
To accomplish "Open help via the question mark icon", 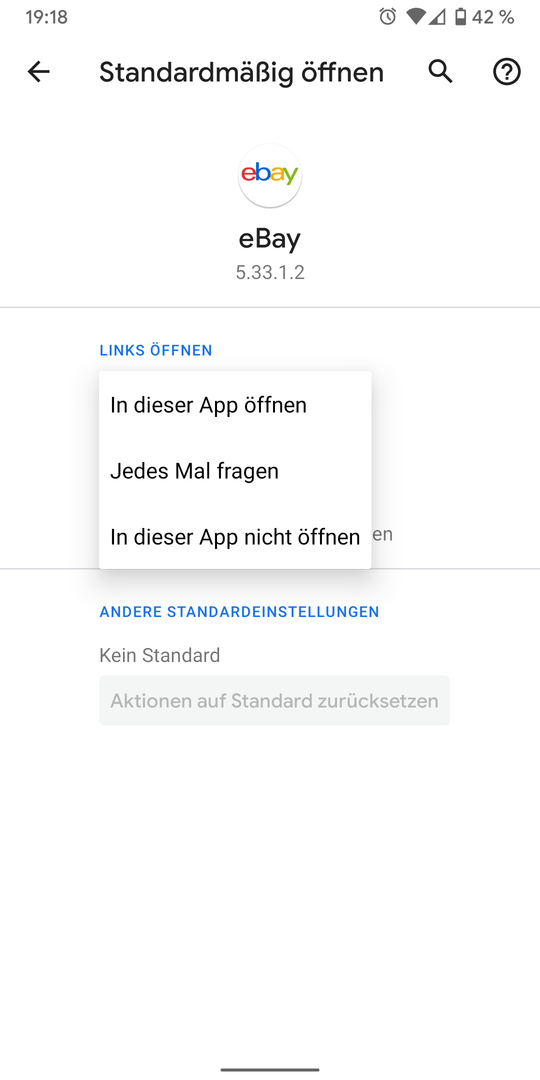I will [506, 72].
